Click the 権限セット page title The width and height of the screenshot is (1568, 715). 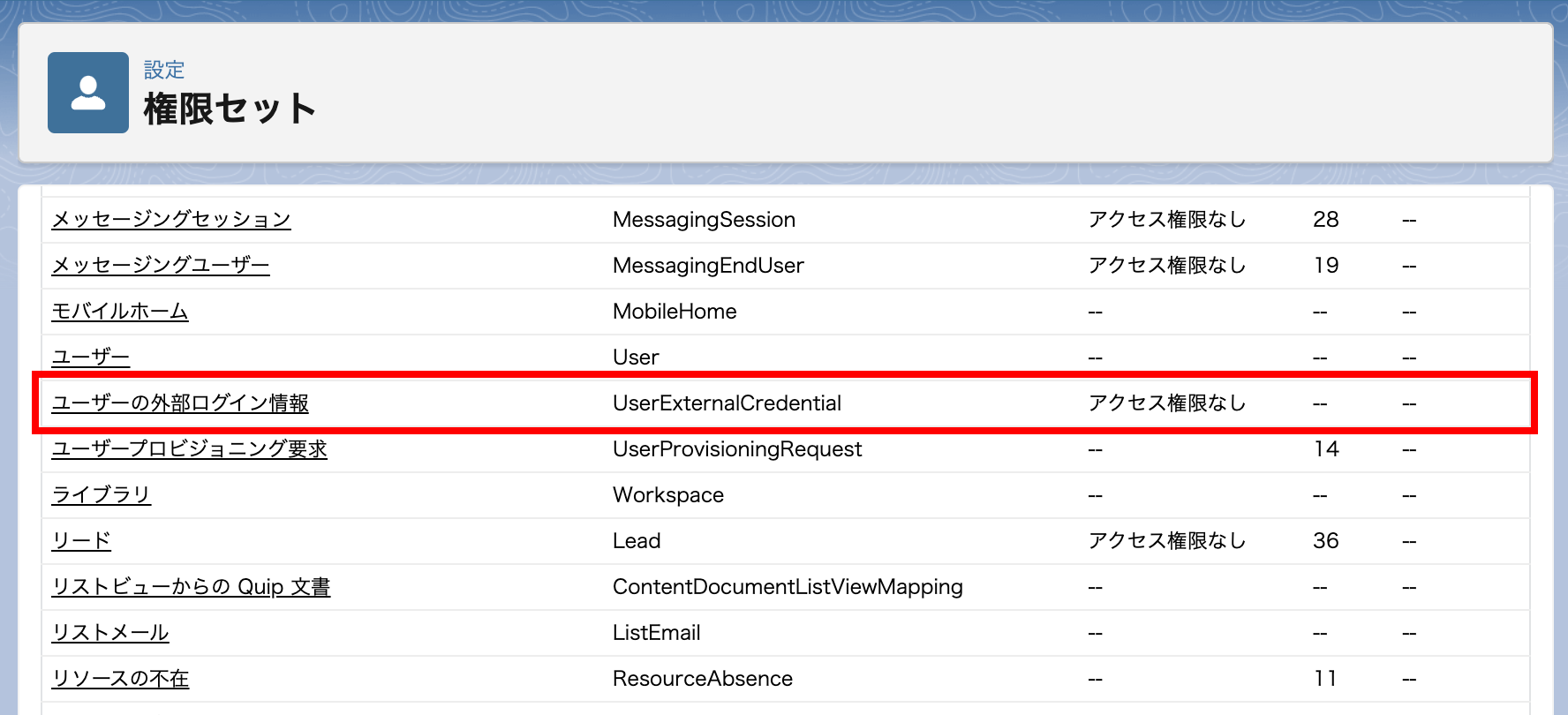coord(230,109)
